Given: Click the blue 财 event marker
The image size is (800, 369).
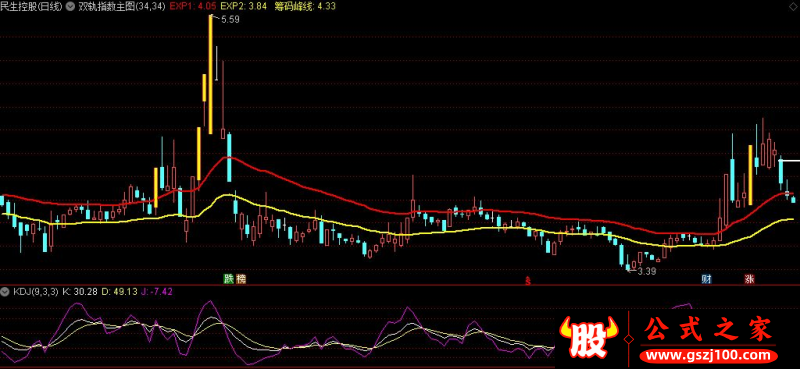Looking at the screenshot, I should click(x=707, y=279).
